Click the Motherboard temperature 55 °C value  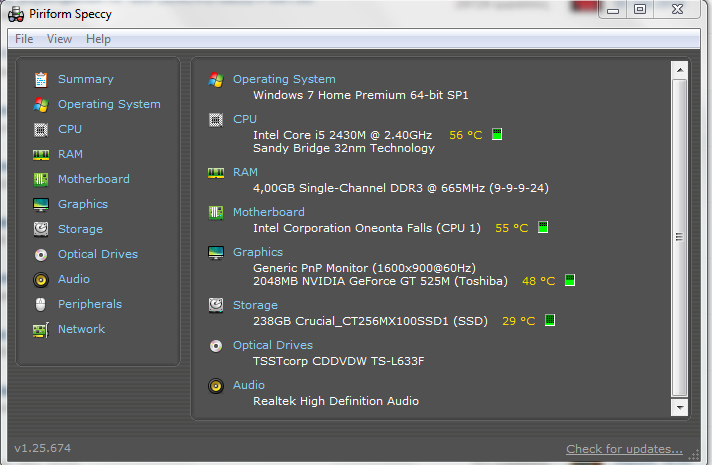[512, 228]
